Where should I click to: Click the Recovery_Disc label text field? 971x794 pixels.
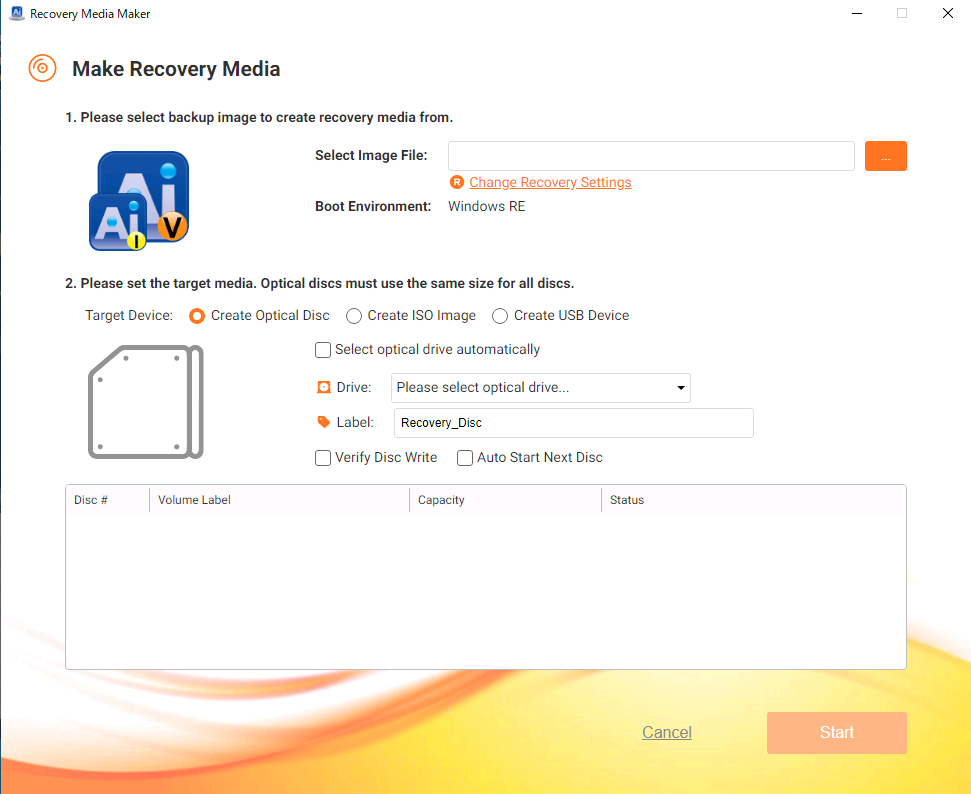pyautogui.click(x=573, y=423)
